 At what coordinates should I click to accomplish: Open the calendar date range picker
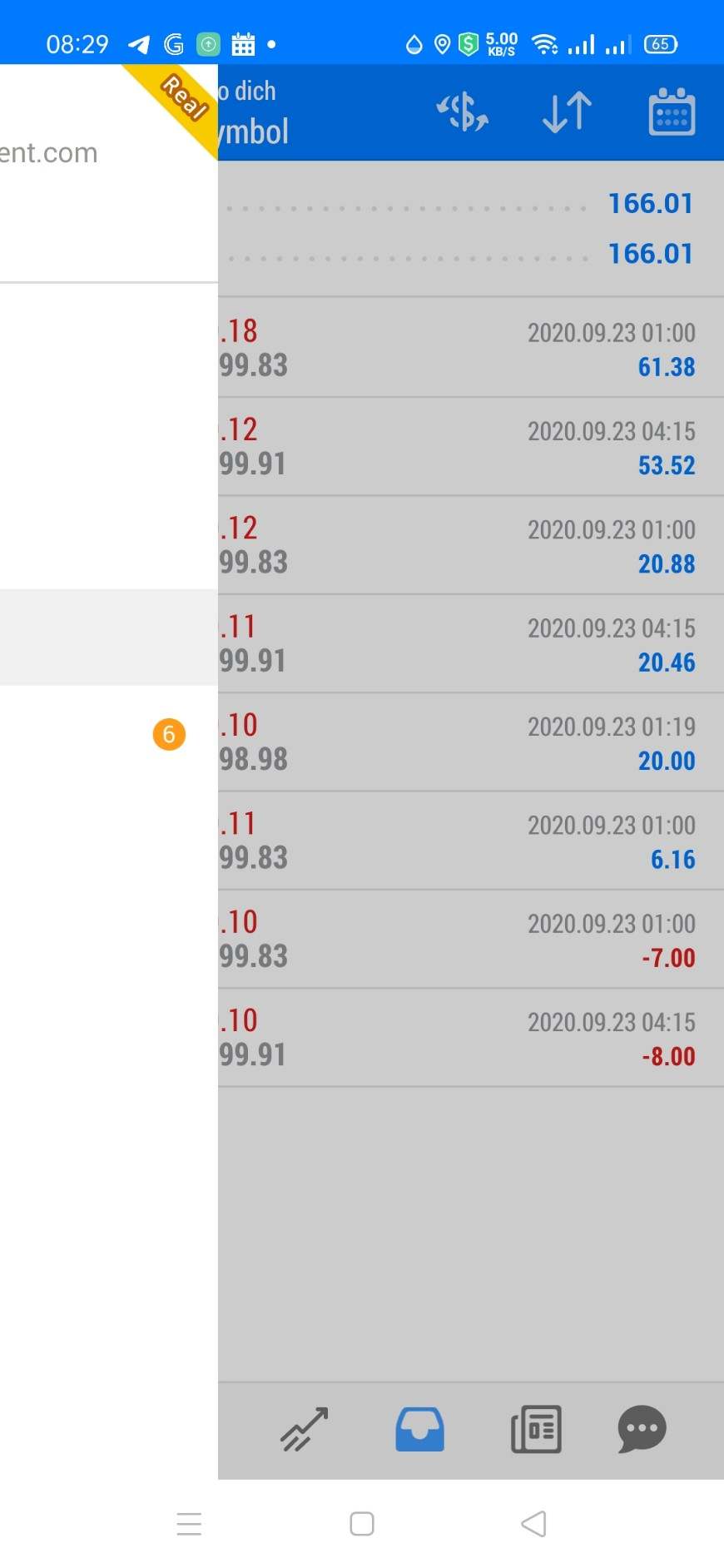[672, 112]
